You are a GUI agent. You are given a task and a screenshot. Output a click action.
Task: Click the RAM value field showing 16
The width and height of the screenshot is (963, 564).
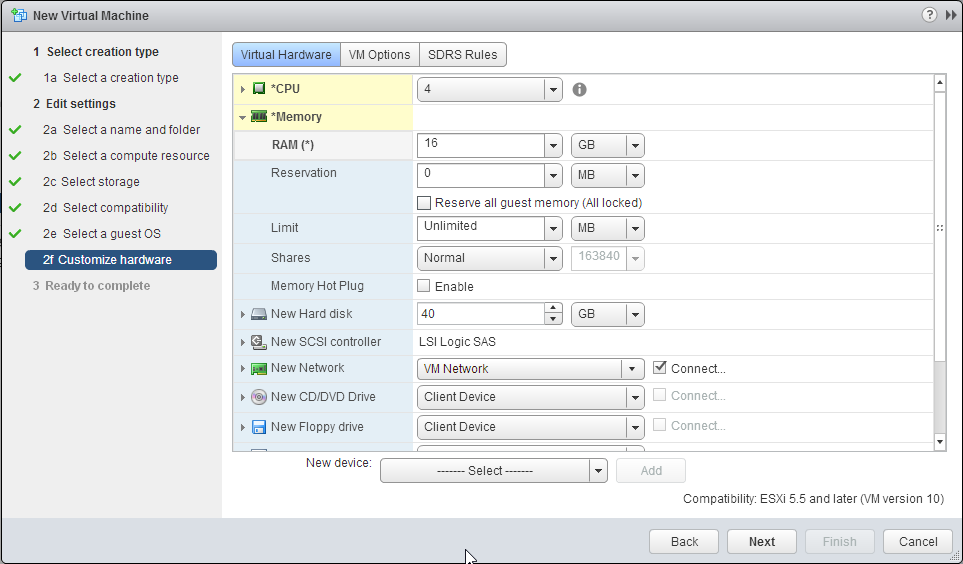pos(481,146)
